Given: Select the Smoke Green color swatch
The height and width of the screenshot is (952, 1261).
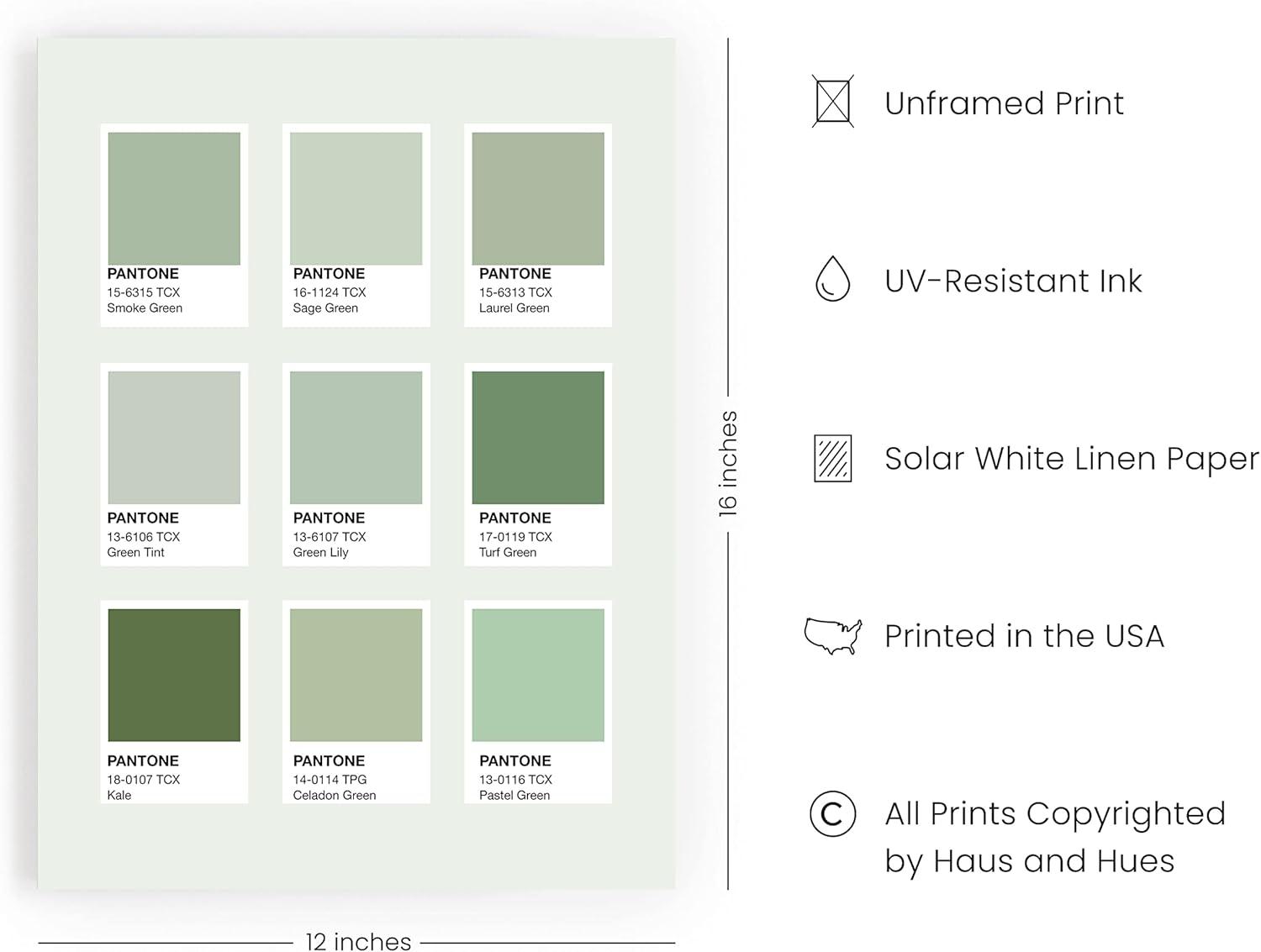Looking at the screenshot, I should click(x=174, y=198).
